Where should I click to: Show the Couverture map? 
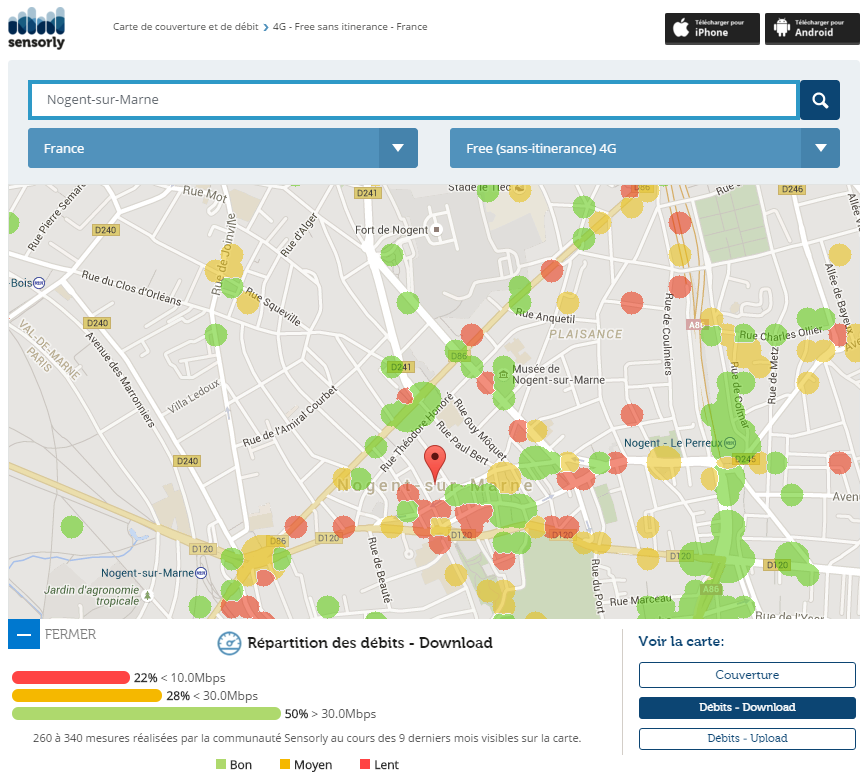coord(747,675)
